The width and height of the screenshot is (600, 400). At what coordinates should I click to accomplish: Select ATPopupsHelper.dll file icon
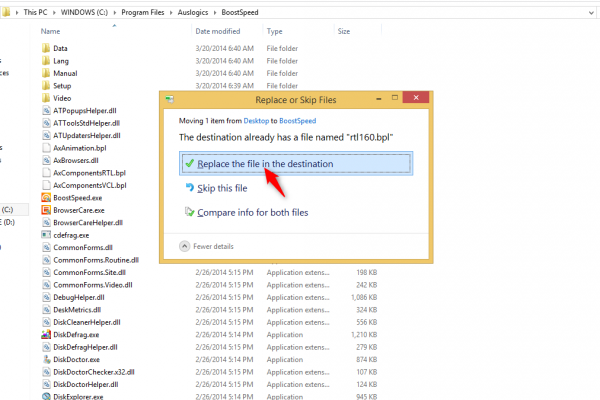point(46,110)
